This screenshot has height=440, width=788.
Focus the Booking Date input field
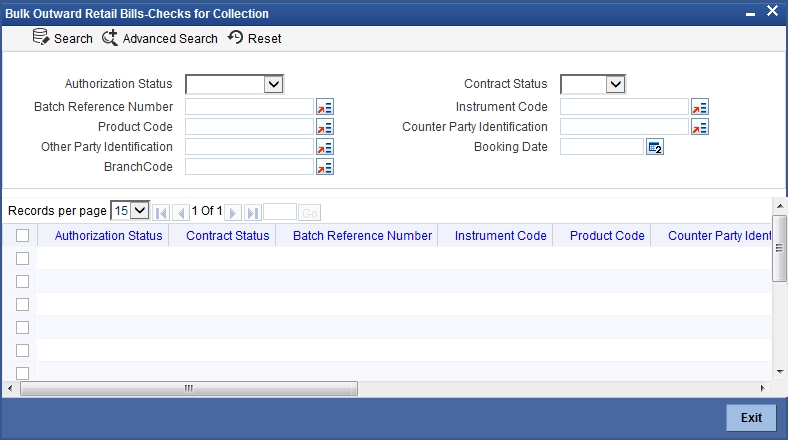click(602, 147)
